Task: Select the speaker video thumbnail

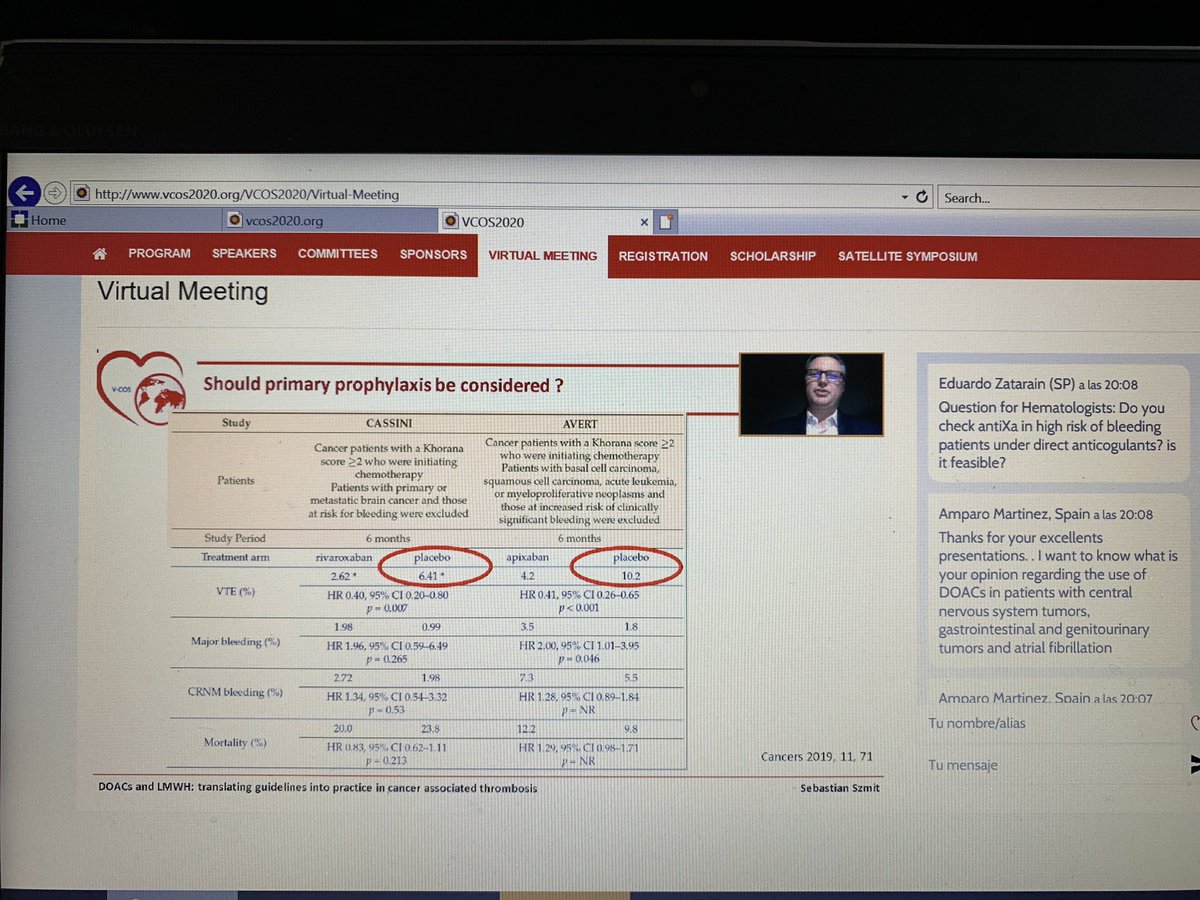Action: (x=811, y=394)
